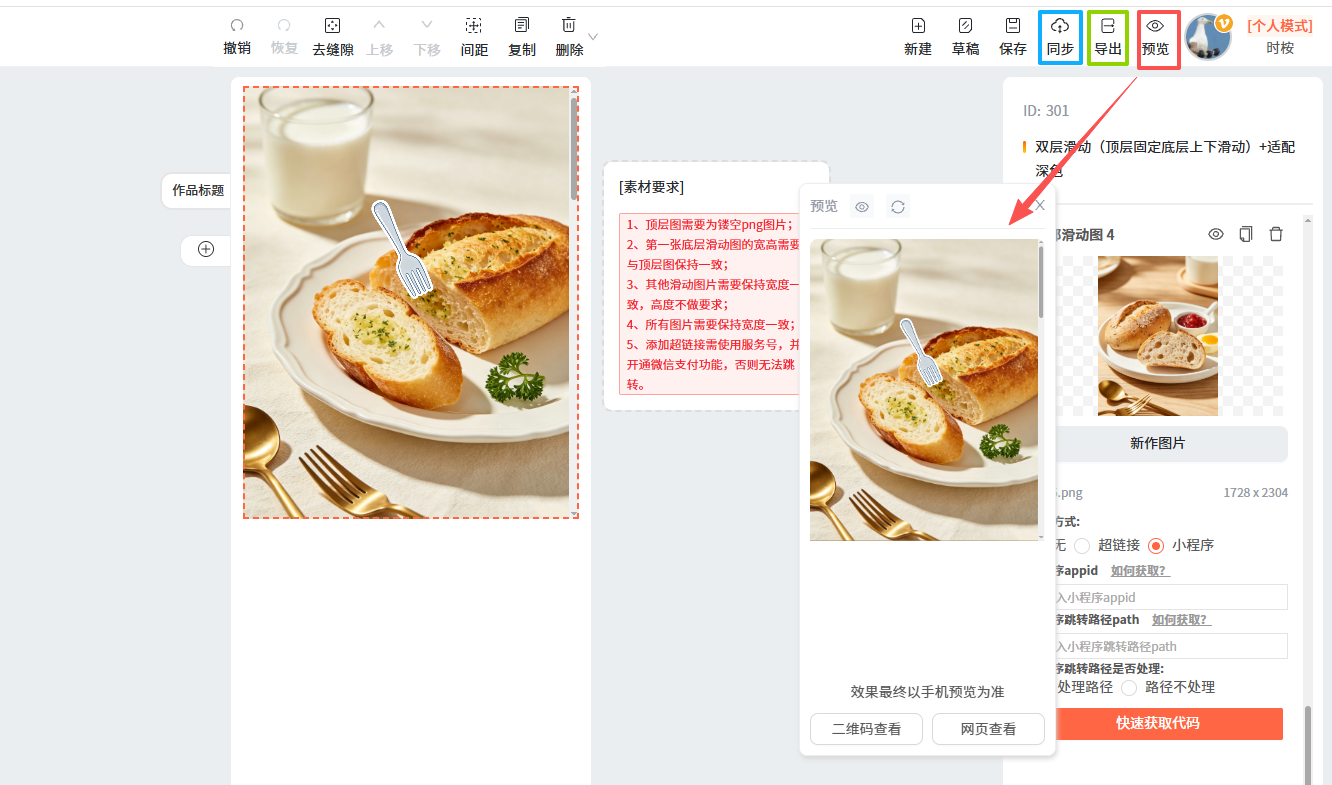
Task: Select the 恢复 redo icon
Action: (284, 25)
